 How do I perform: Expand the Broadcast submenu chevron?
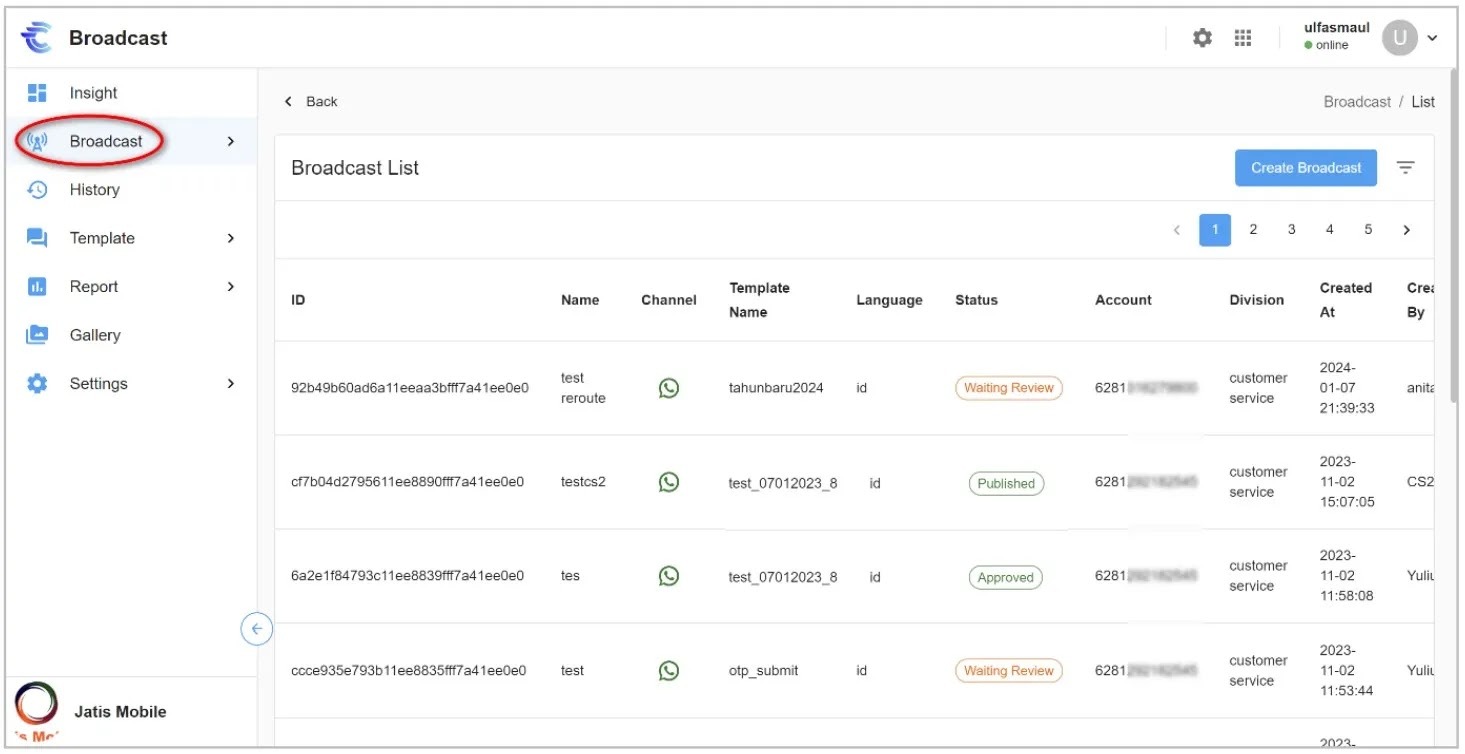231,141
